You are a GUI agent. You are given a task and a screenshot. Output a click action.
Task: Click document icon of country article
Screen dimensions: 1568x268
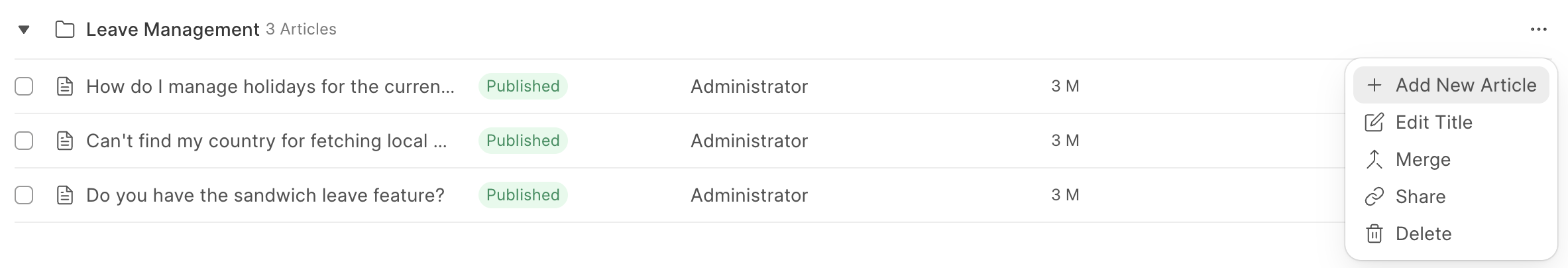coord(64,141)
